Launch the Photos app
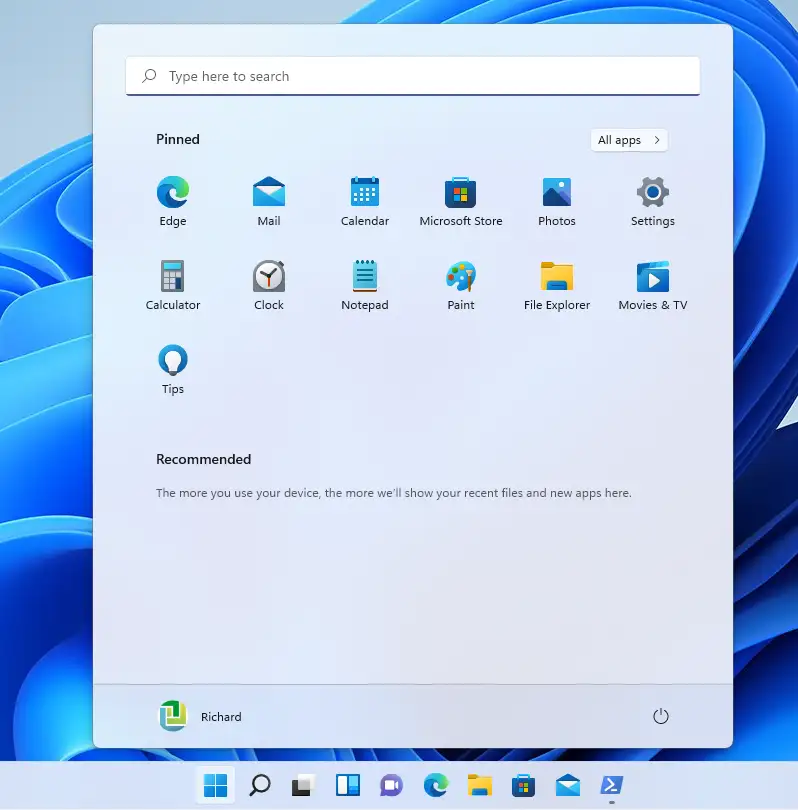 point(557,202)
